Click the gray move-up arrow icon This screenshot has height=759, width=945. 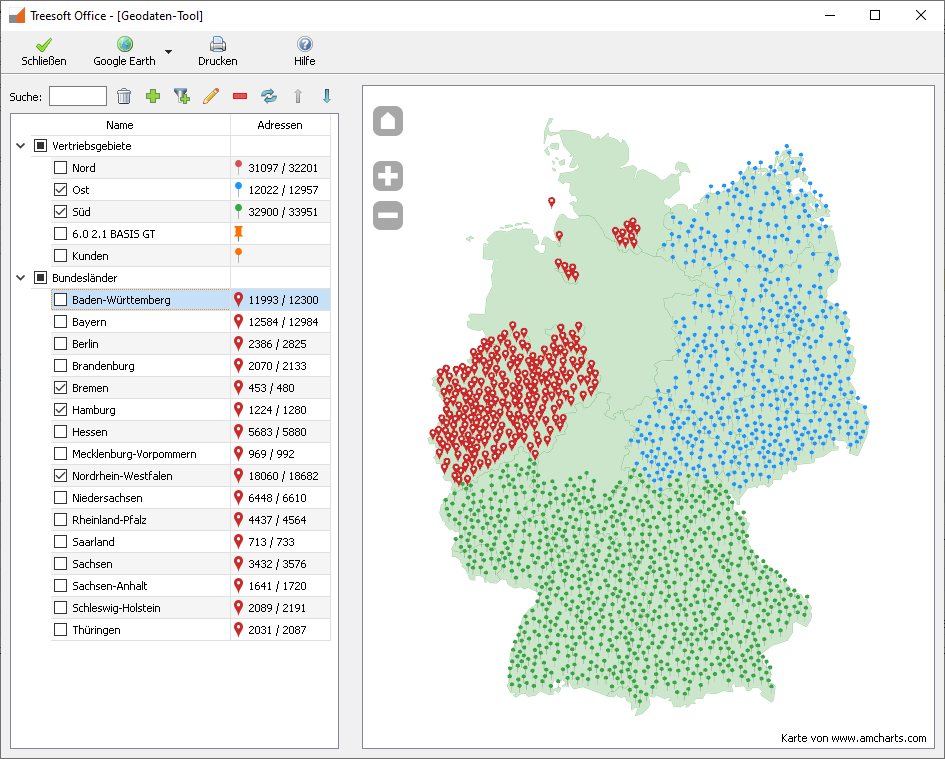298,96
